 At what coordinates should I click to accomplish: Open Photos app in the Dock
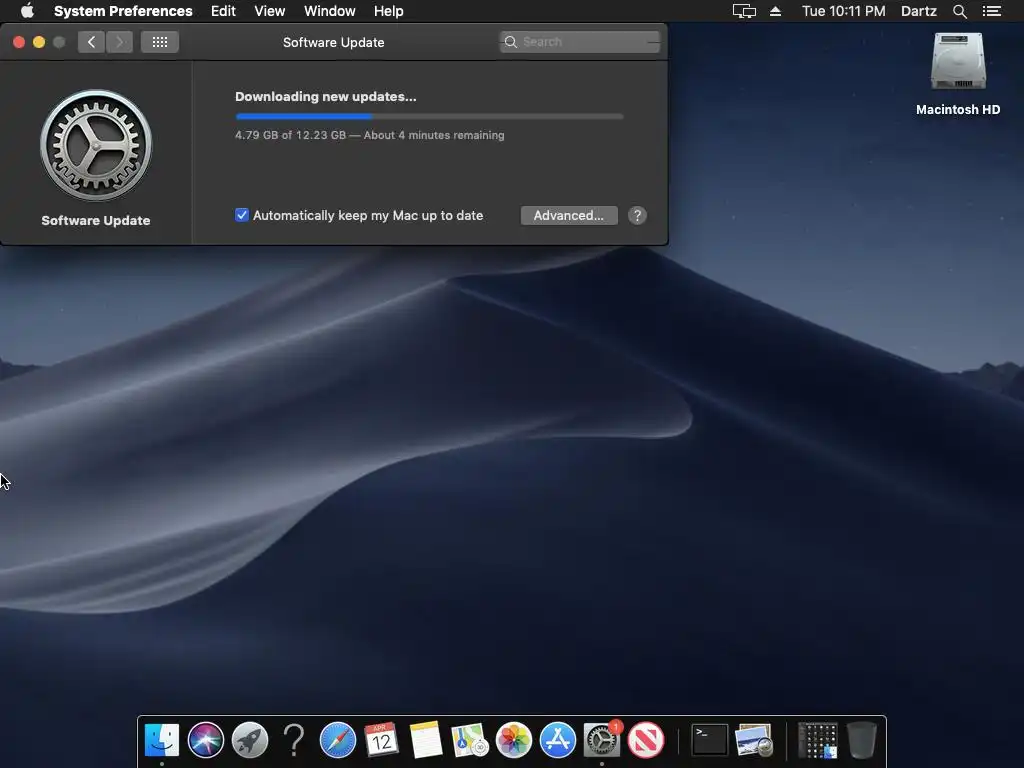(x=513, y=740)
